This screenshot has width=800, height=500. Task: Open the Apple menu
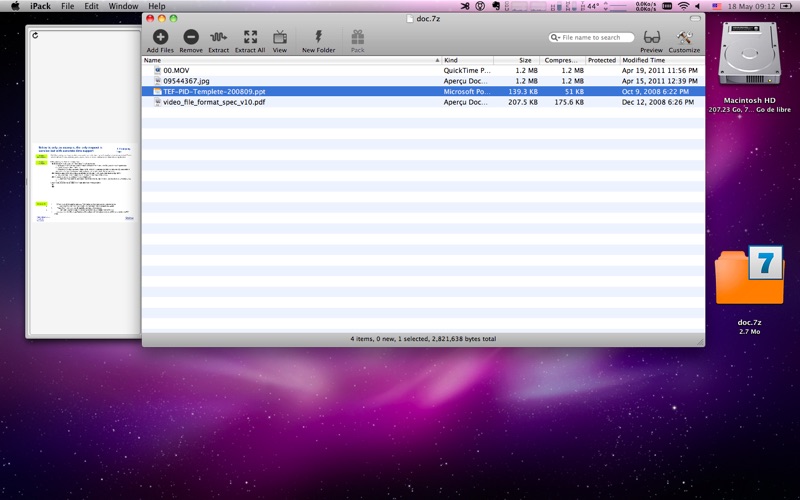point(15,6)
